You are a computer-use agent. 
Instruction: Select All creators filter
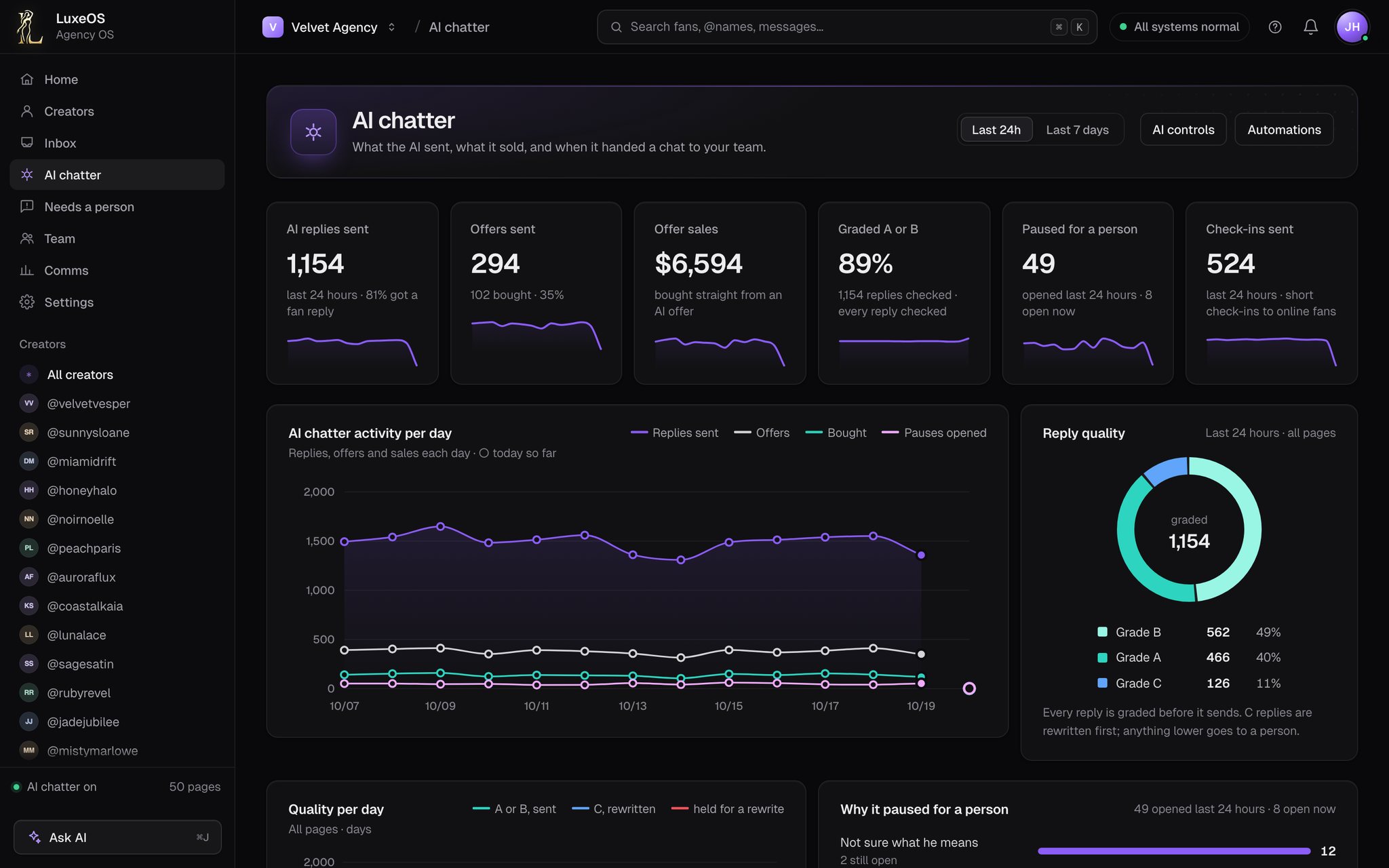117,375
